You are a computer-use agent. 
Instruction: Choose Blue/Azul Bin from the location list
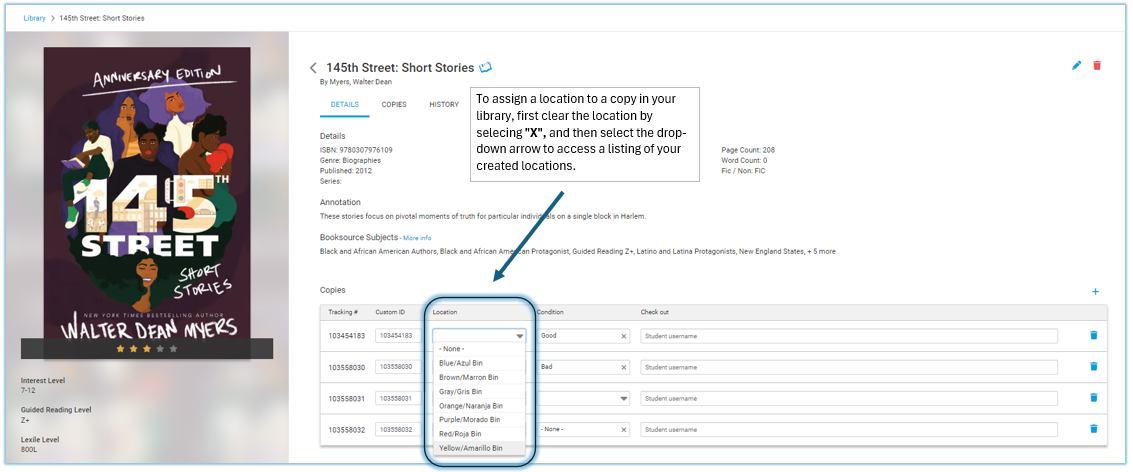(479, 364)
